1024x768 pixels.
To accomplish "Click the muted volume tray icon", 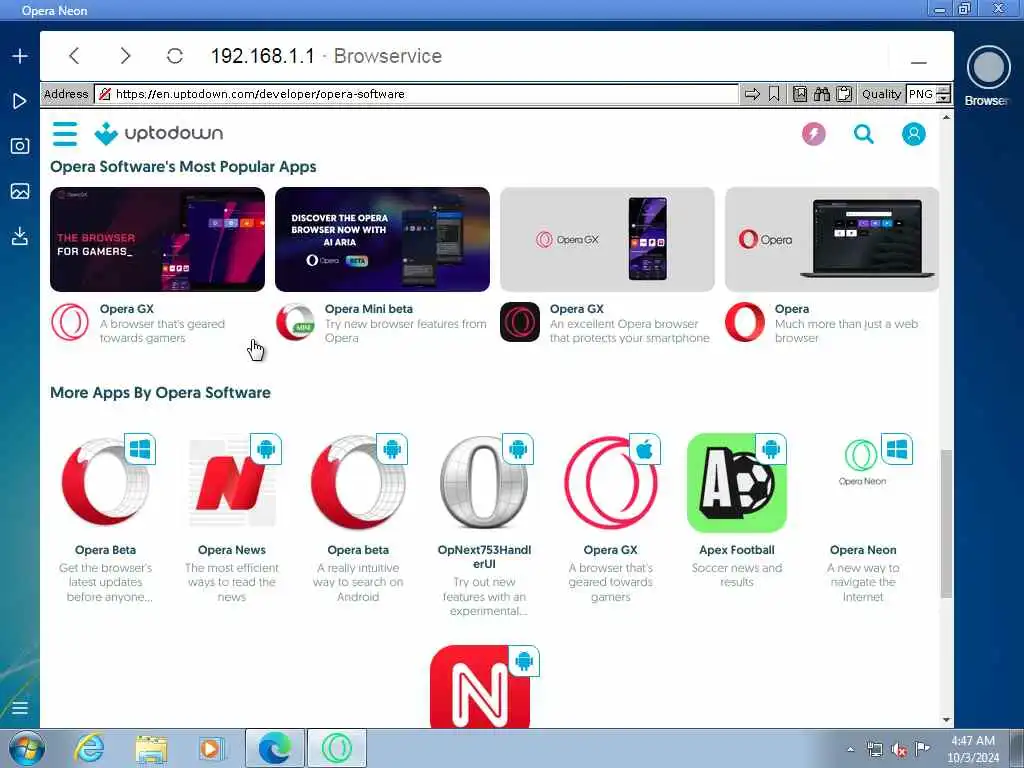I will pyautogui.click(x=899, y=750).
